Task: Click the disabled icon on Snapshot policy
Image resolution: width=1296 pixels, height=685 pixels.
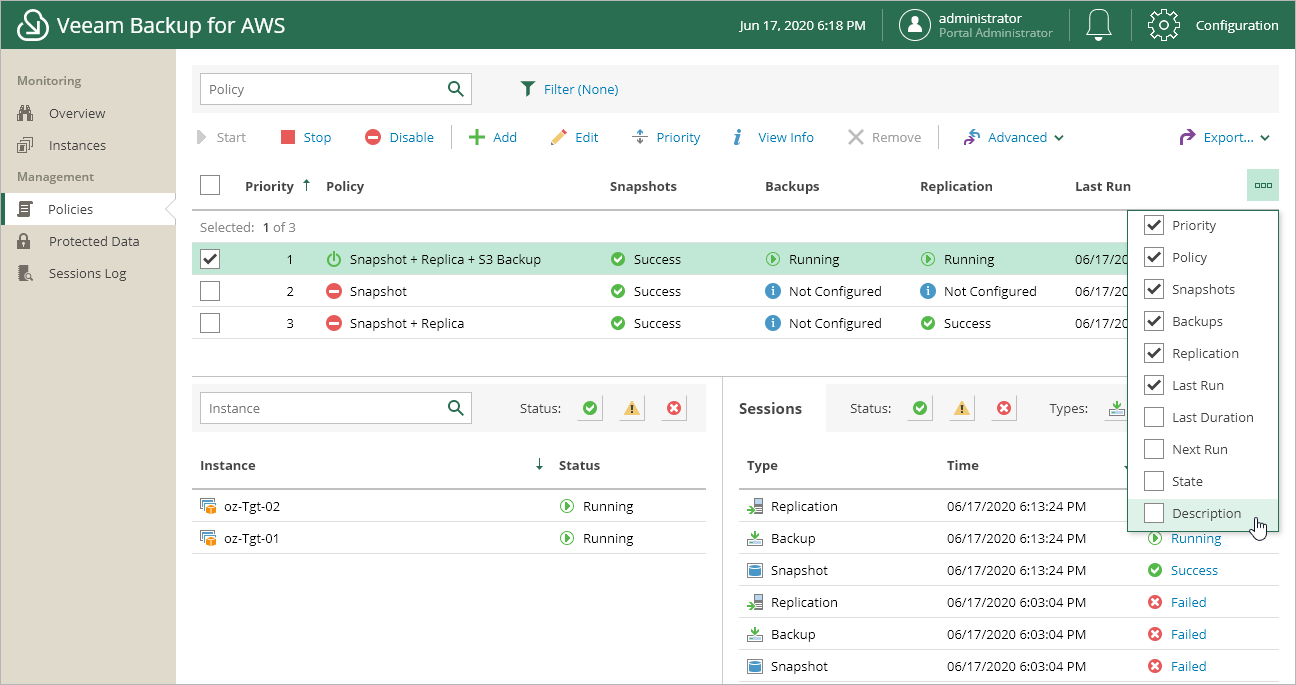Action: (x=334, y=291)
